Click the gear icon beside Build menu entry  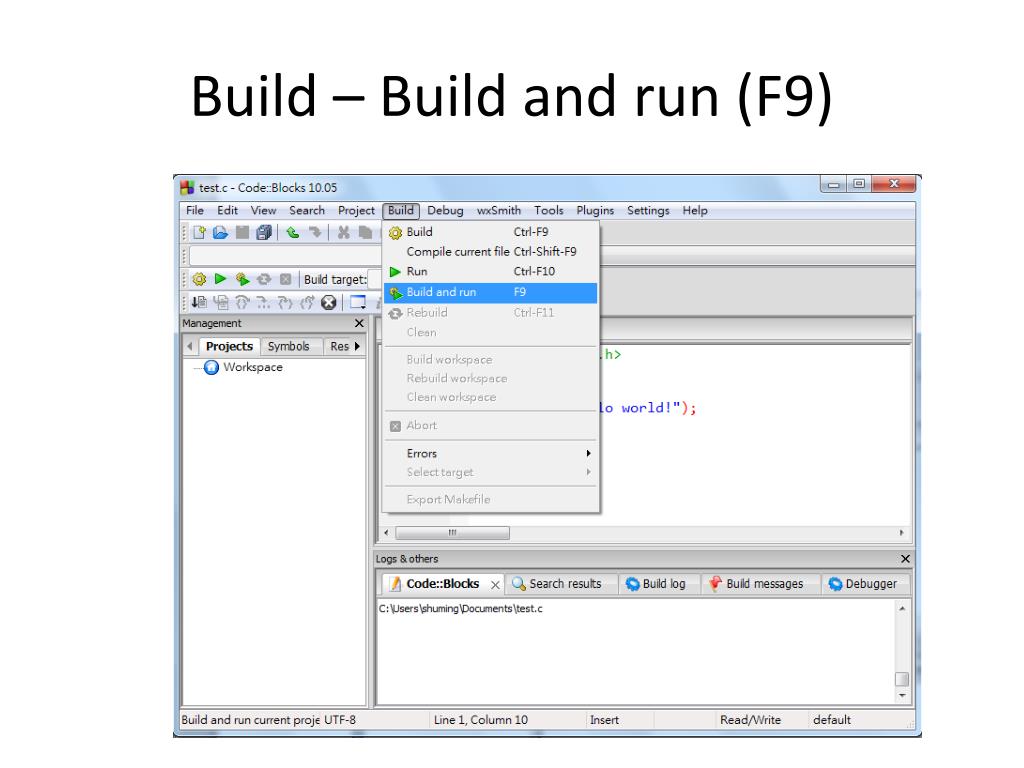395,233
